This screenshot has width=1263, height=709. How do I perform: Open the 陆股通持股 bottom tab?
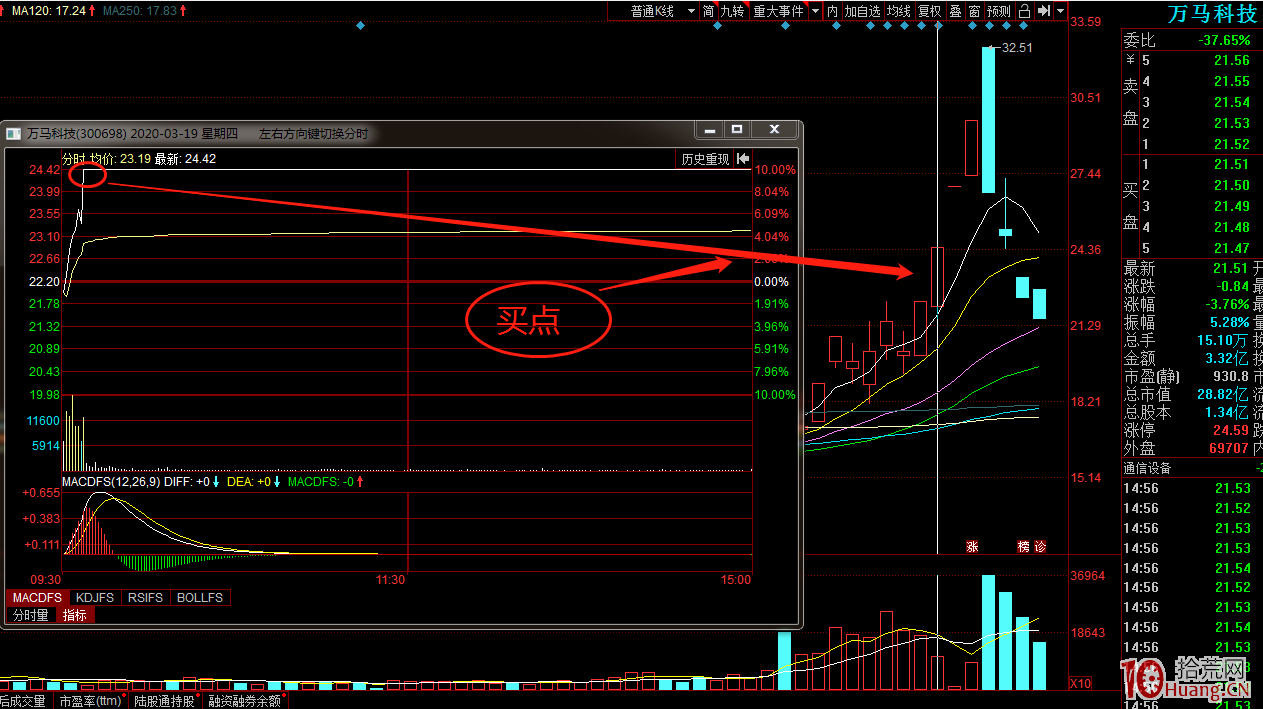pyautogui.click(x=166, y=701)
